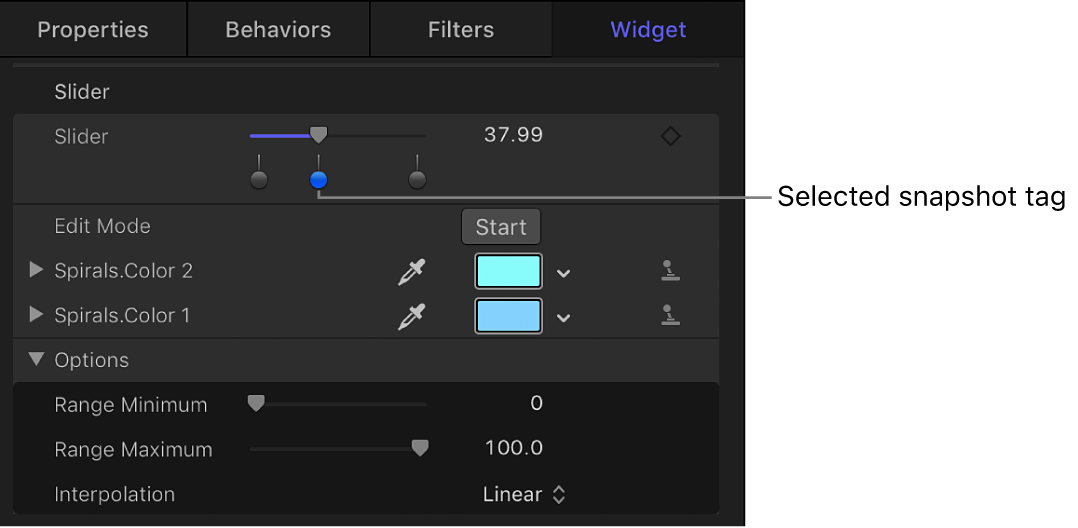The width and height of the screenshot is (1078, 528).
Task: Click the eyedropper for Spirals.Color 2
Action: (x=412, y=271)
